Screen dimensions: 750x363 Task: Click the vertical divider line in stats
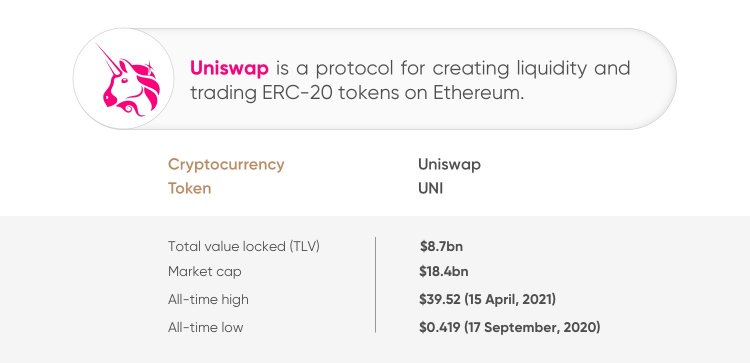point(375,285)
